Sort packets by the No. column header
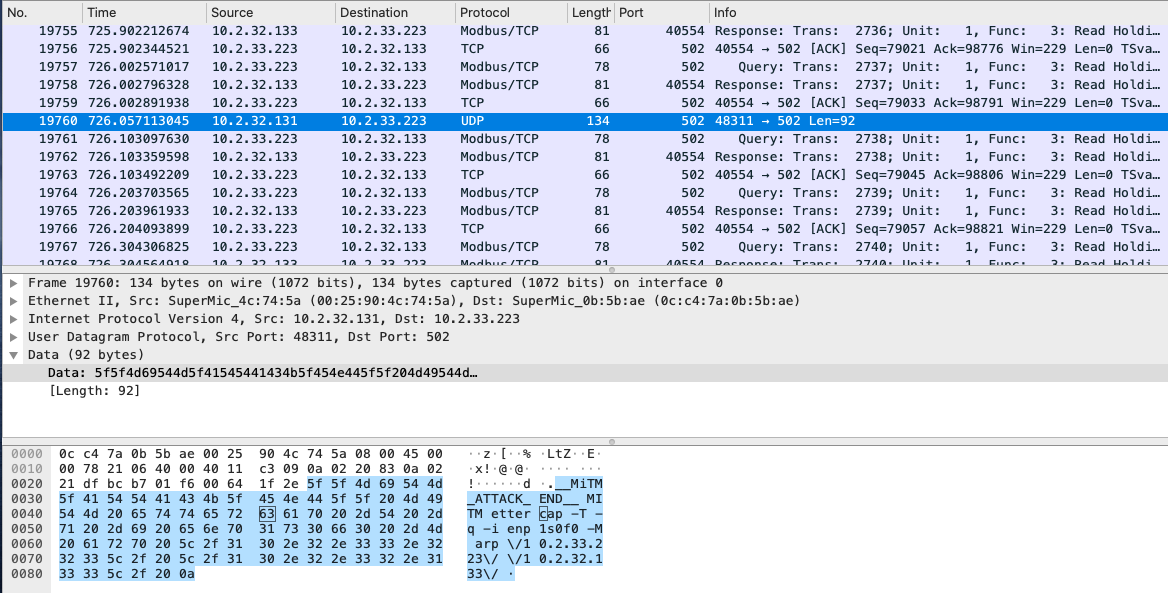This screenshot has width=1168, height=593. (42, 13)
